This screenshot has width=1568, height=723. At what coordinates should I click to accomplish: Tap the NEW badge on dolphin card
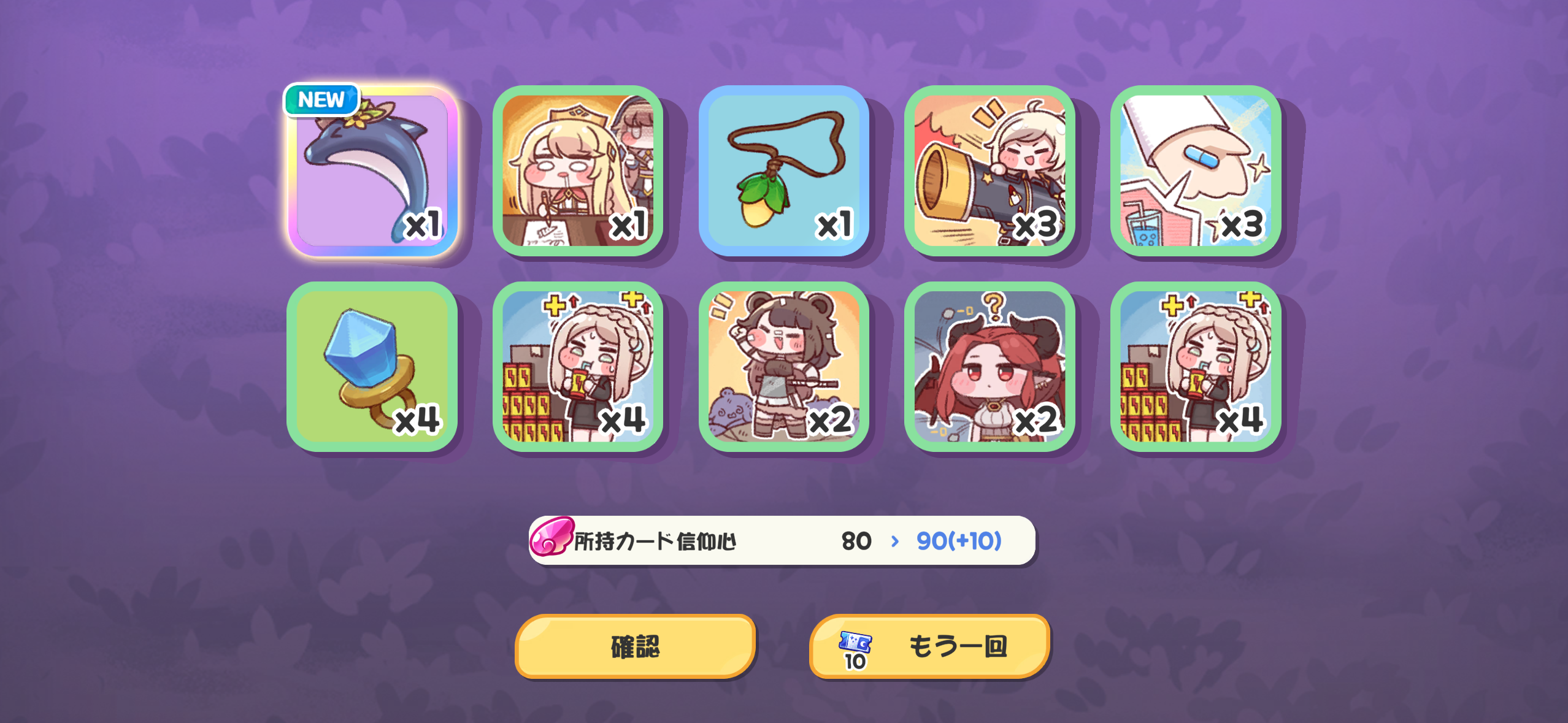pos(321,99)
